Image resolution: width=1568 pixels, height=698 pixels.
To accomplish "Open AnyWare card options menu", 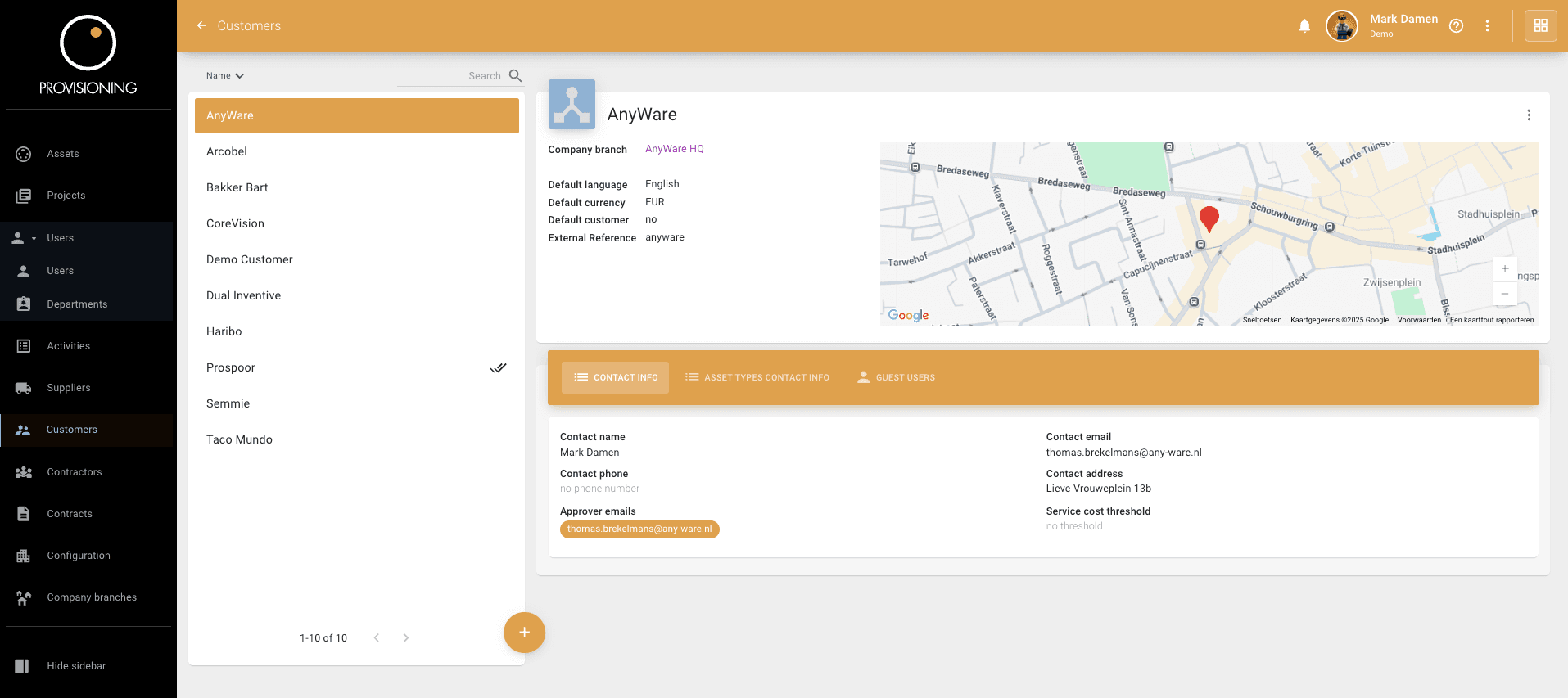I will coord(1528,115).
